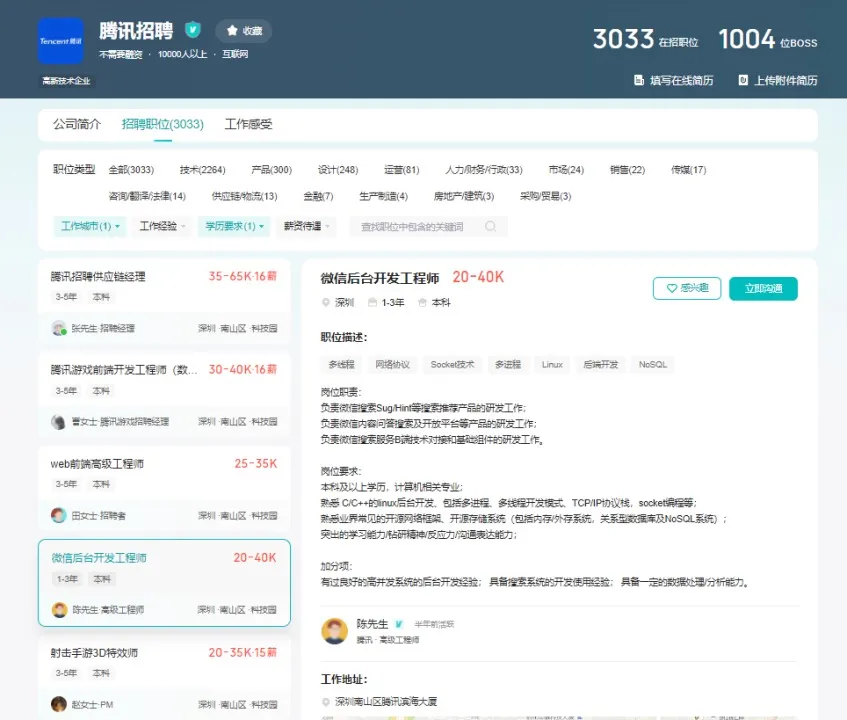This screenshot has height=720, width=847.
Task: Switch to 公司简介 tab
Action: coord(77,124)
